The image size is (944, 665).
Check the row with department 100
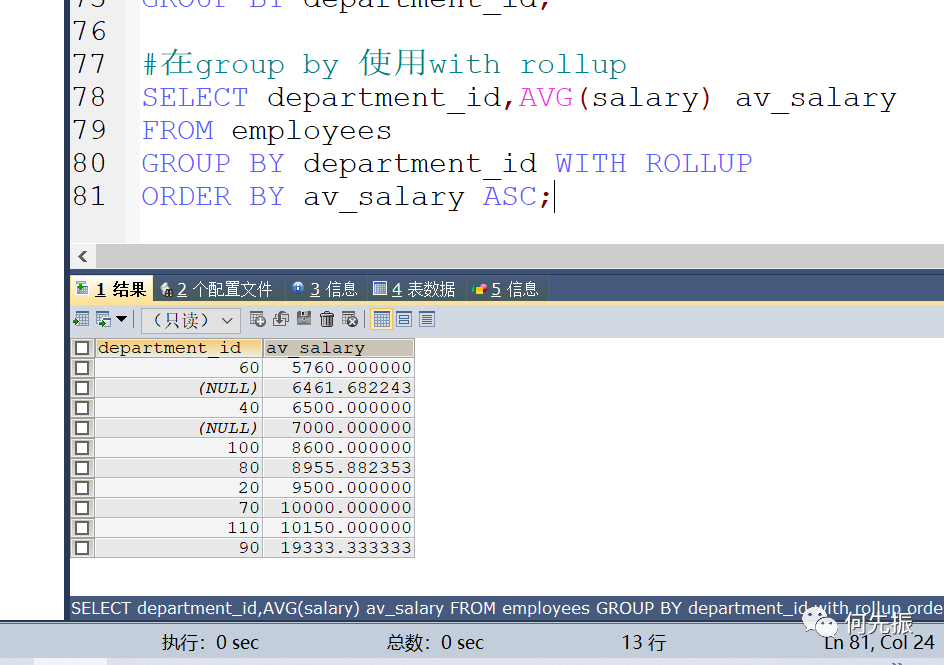point(82,448)
